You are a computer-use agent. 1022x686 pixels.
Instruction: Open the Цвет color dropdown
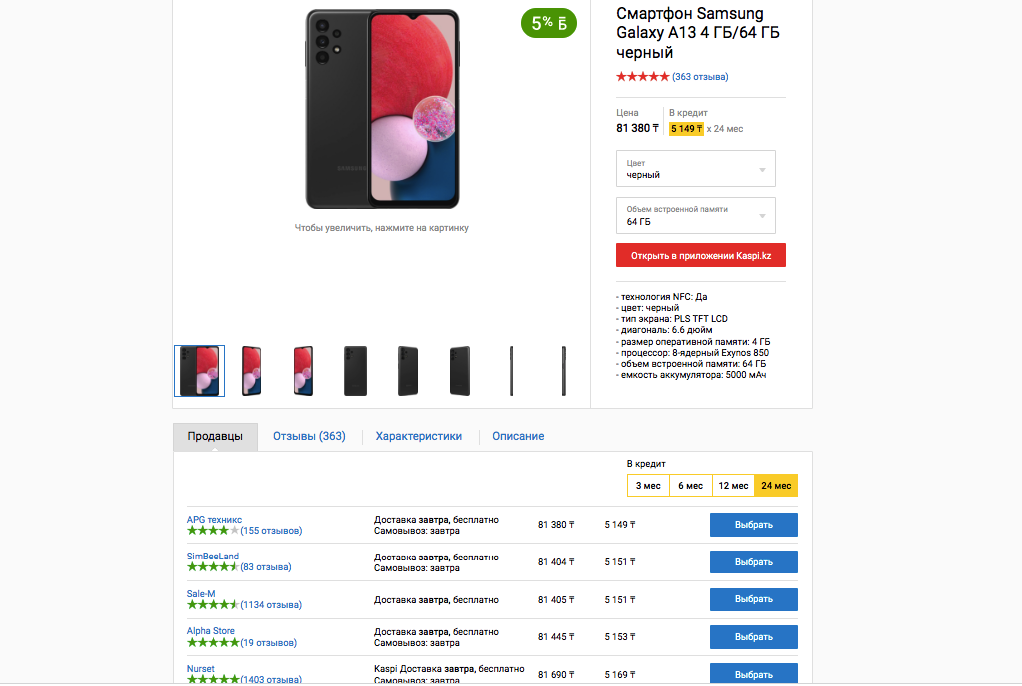coord(696,169)
